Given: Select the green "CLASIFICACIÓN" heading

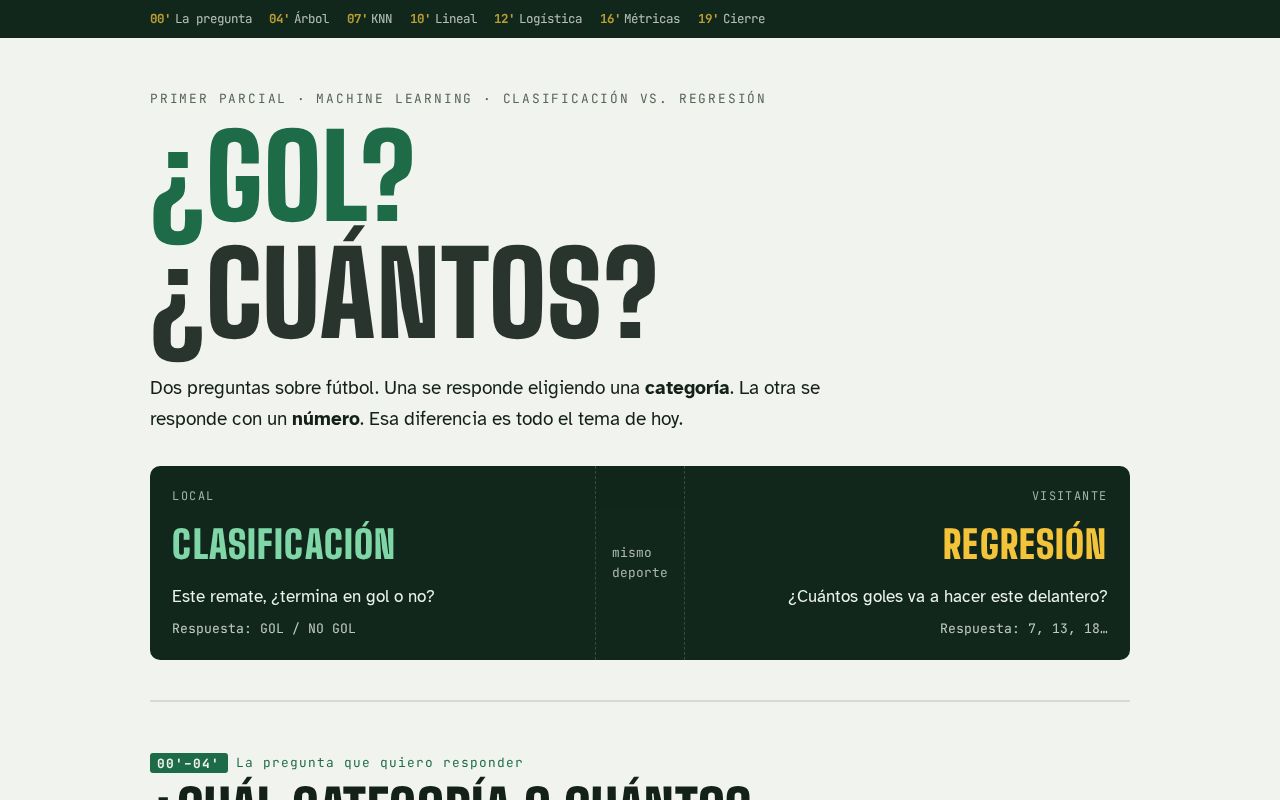Looking at the screenshot, I should click(284, 544).
